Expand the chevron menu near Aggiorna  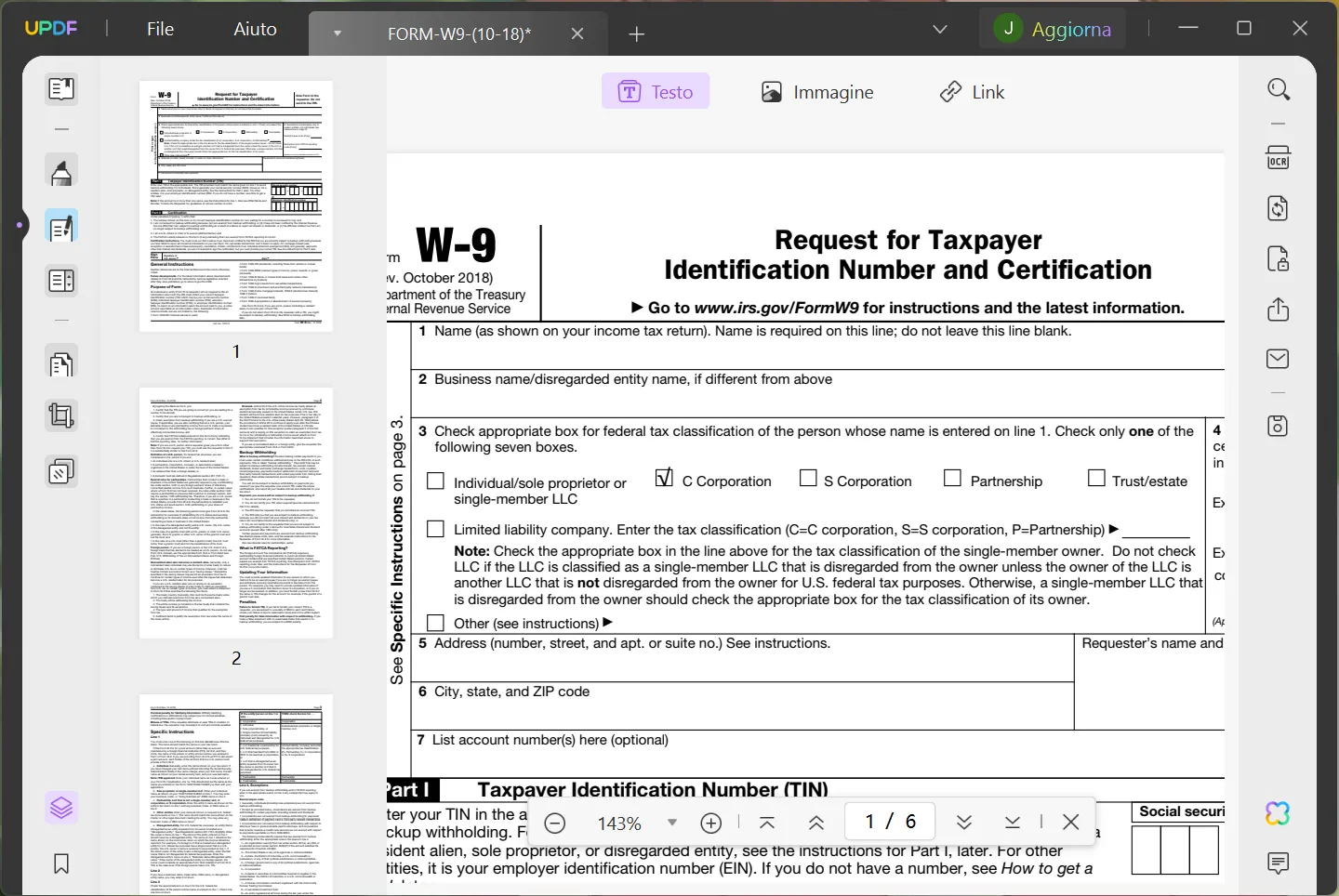coord(940,30)
